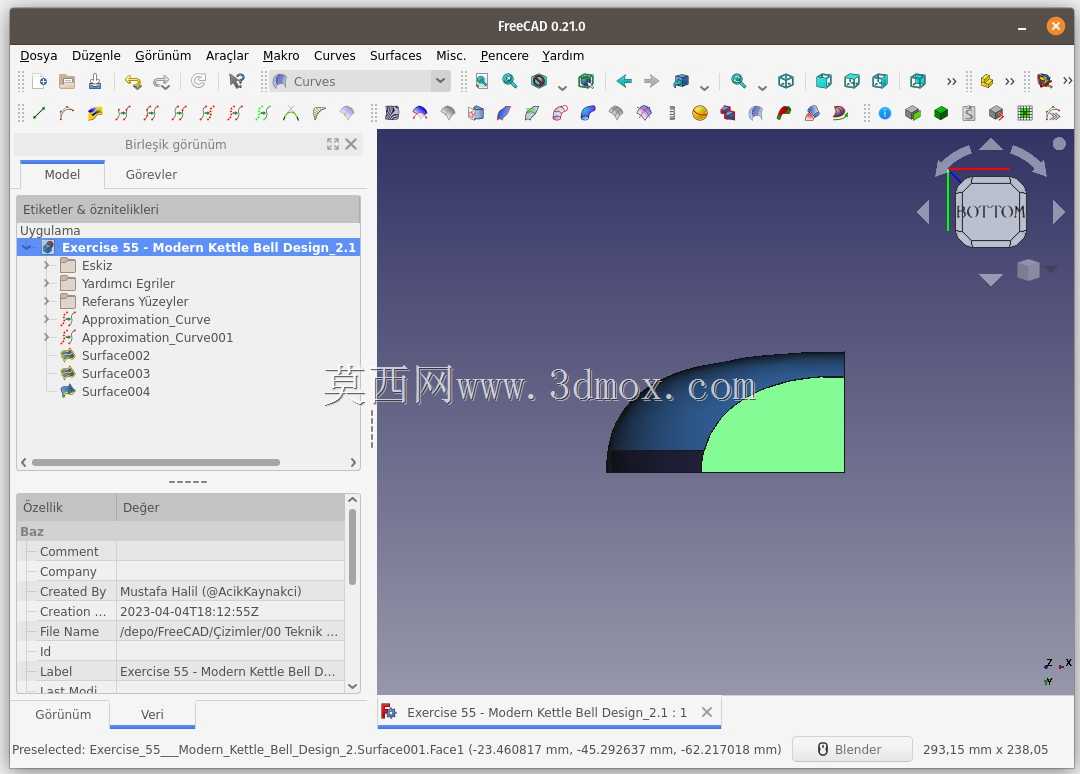Click the What's This help cursor icon
Viewport: 1080px width, 774px height.
[x=236, y=81]
